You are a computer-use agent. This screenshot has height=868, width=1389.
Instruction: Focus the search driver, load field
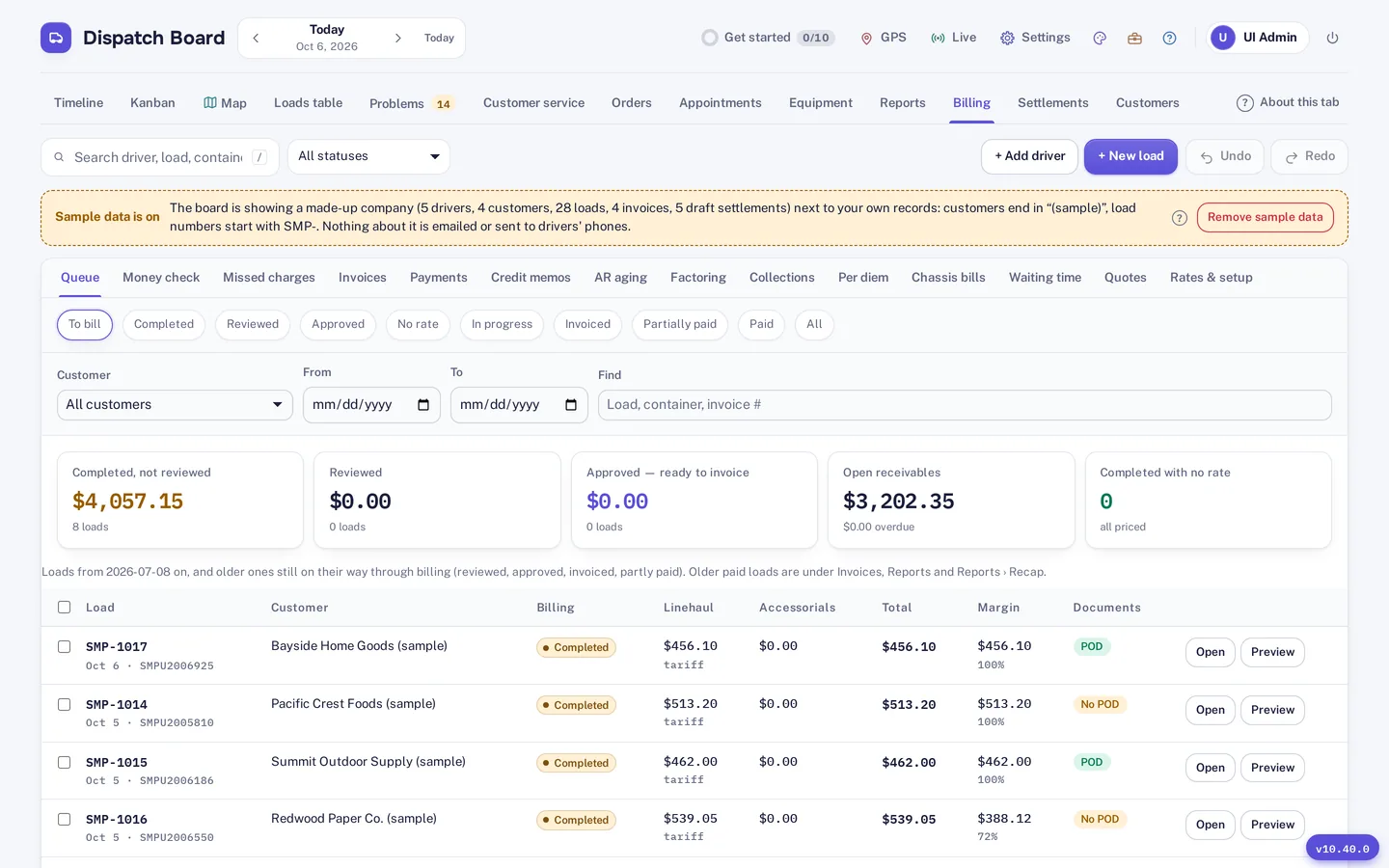(x=160, y=157)
